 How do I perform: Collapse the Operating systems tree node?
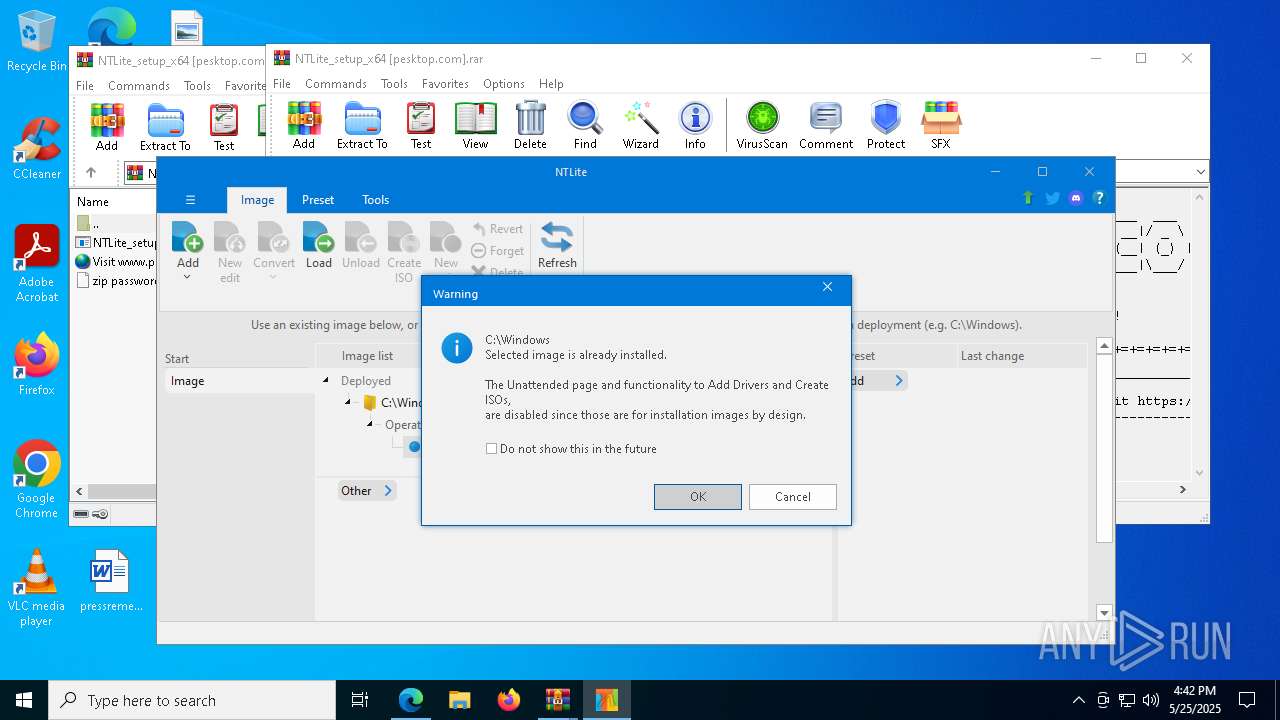pos(370,425)
